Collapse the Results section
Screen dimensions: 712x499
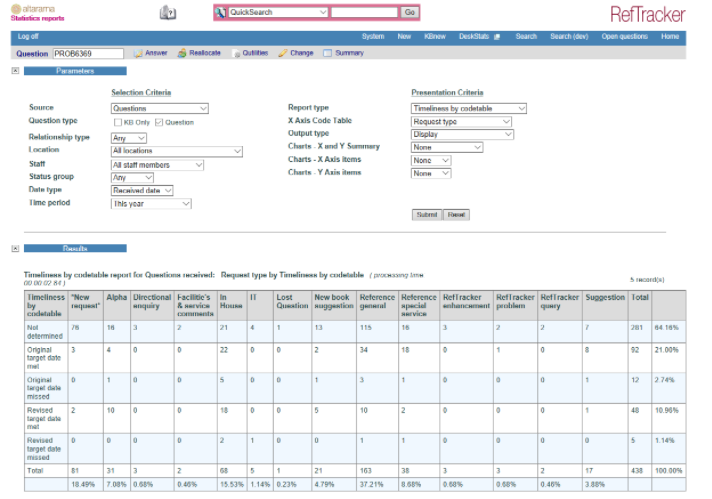coord(15,248)
